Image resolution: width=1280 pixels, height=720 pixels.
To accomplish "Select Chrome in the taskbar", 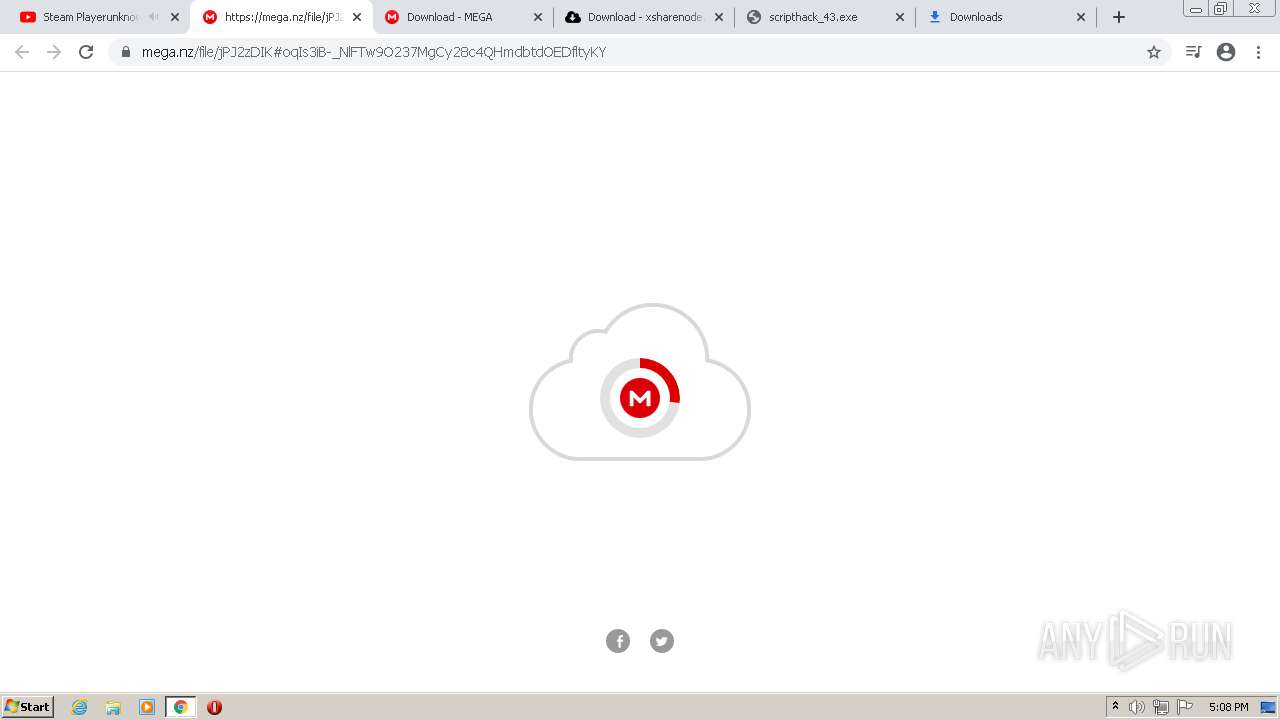I will (180, 707).
